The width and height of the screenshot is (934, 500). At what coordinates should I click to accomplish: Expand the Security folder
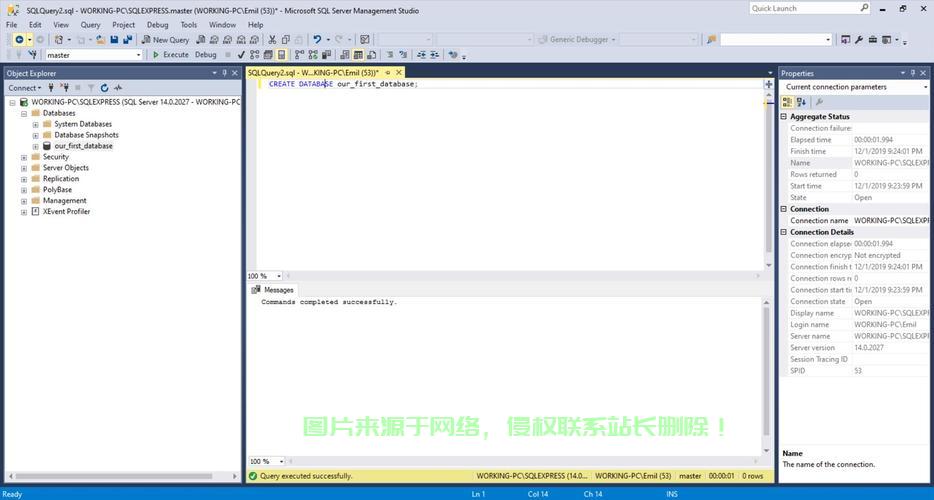click(24, 157)
